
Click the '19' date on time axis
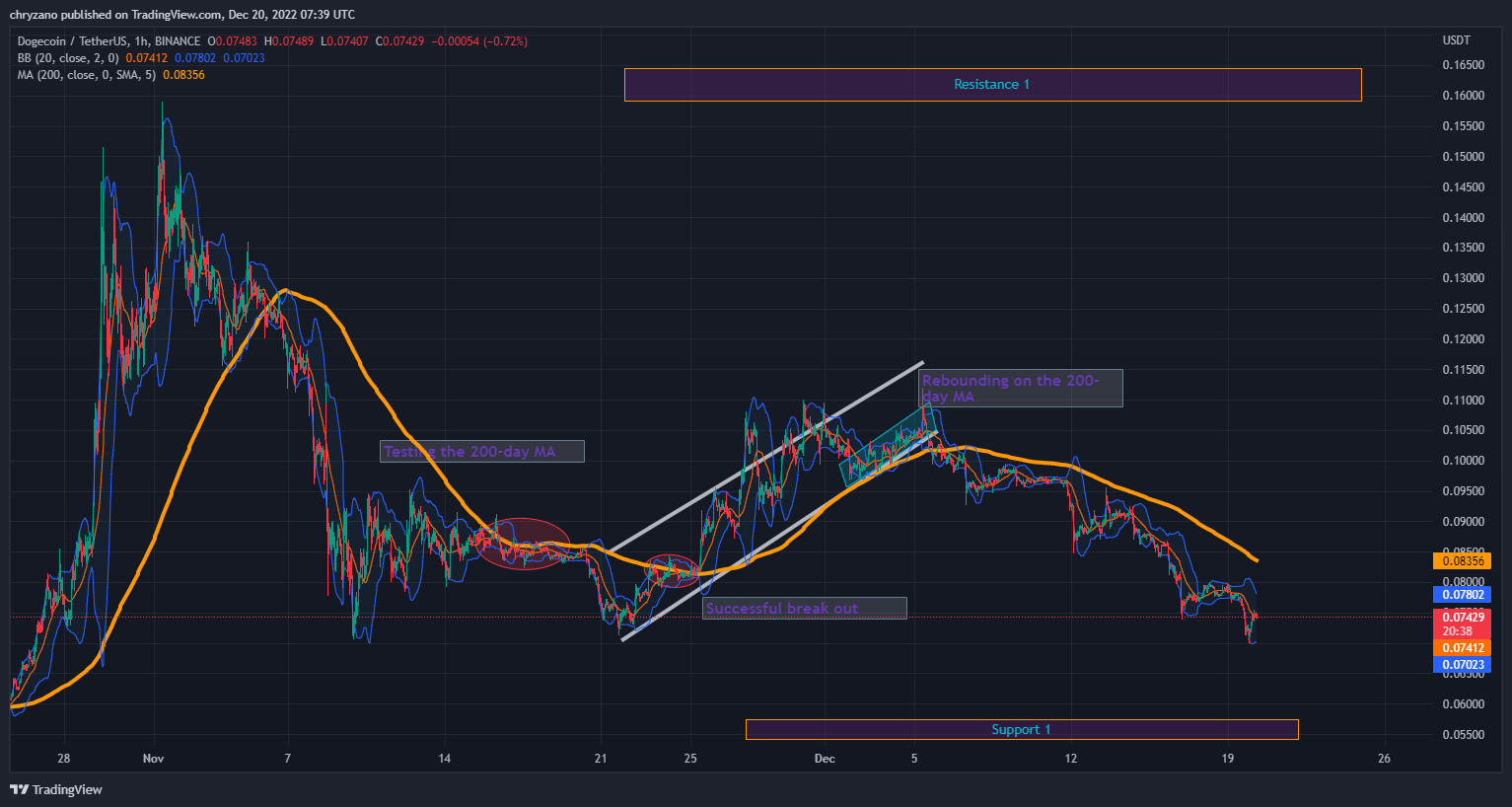(x=1228, y=759)
